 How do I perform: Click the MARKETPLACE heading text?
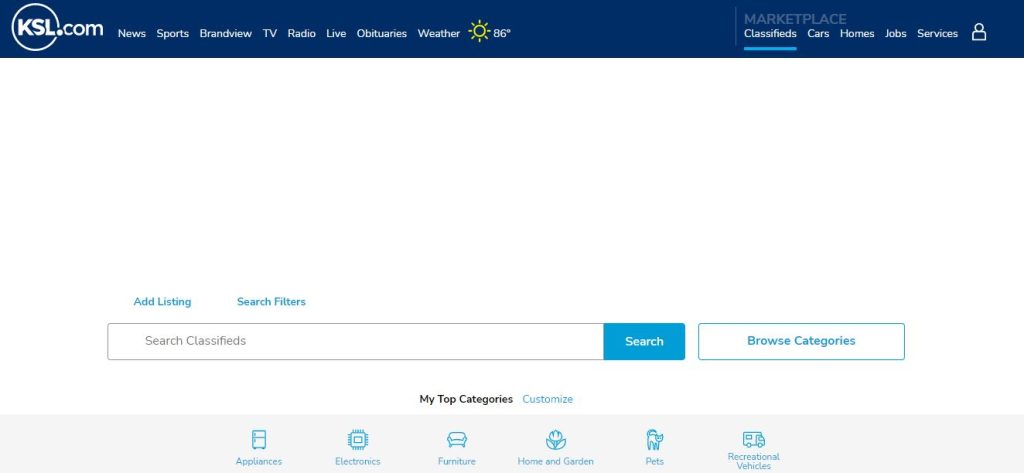click(x=795, y=19)
